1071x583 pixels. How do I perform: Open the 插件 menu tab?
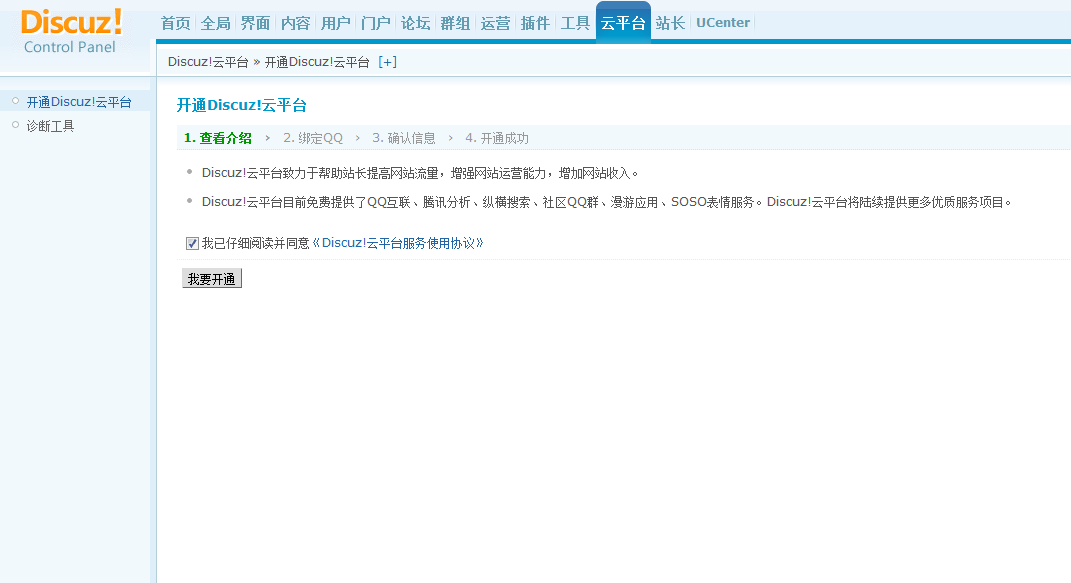[535, 23]
